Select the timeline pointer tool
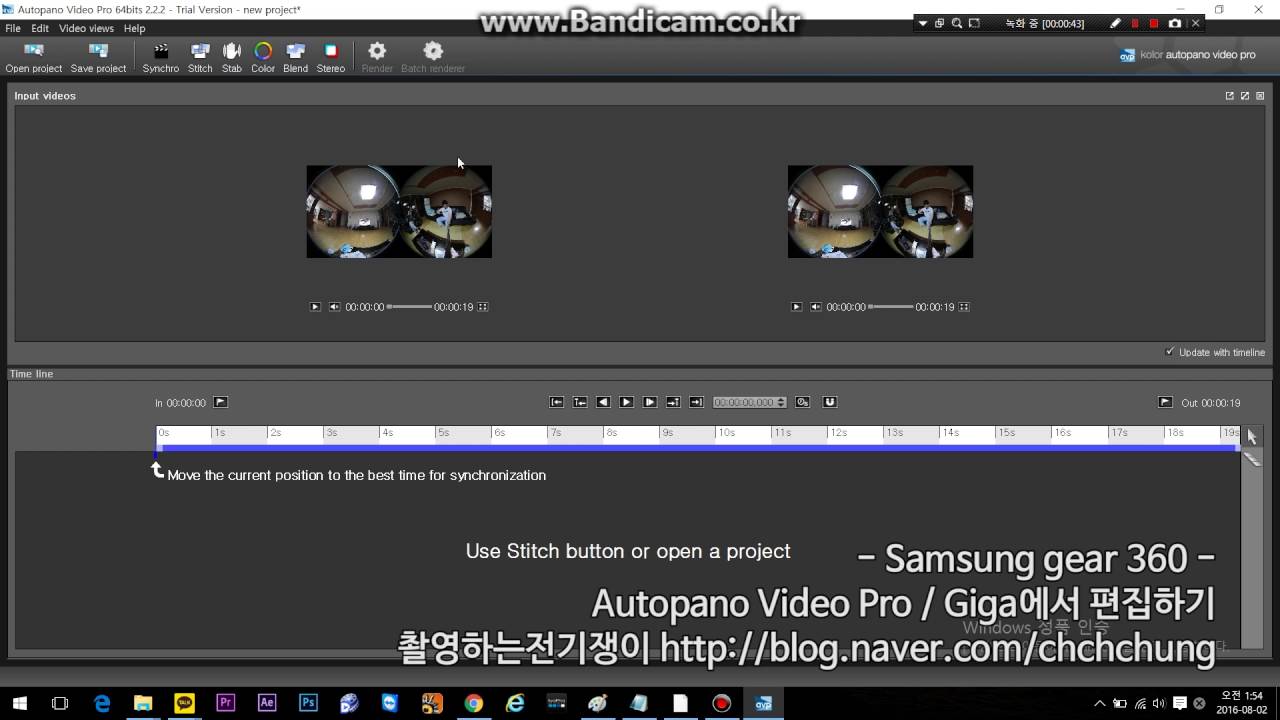This screenshot has width=1280, height=720. (1252, 437)
